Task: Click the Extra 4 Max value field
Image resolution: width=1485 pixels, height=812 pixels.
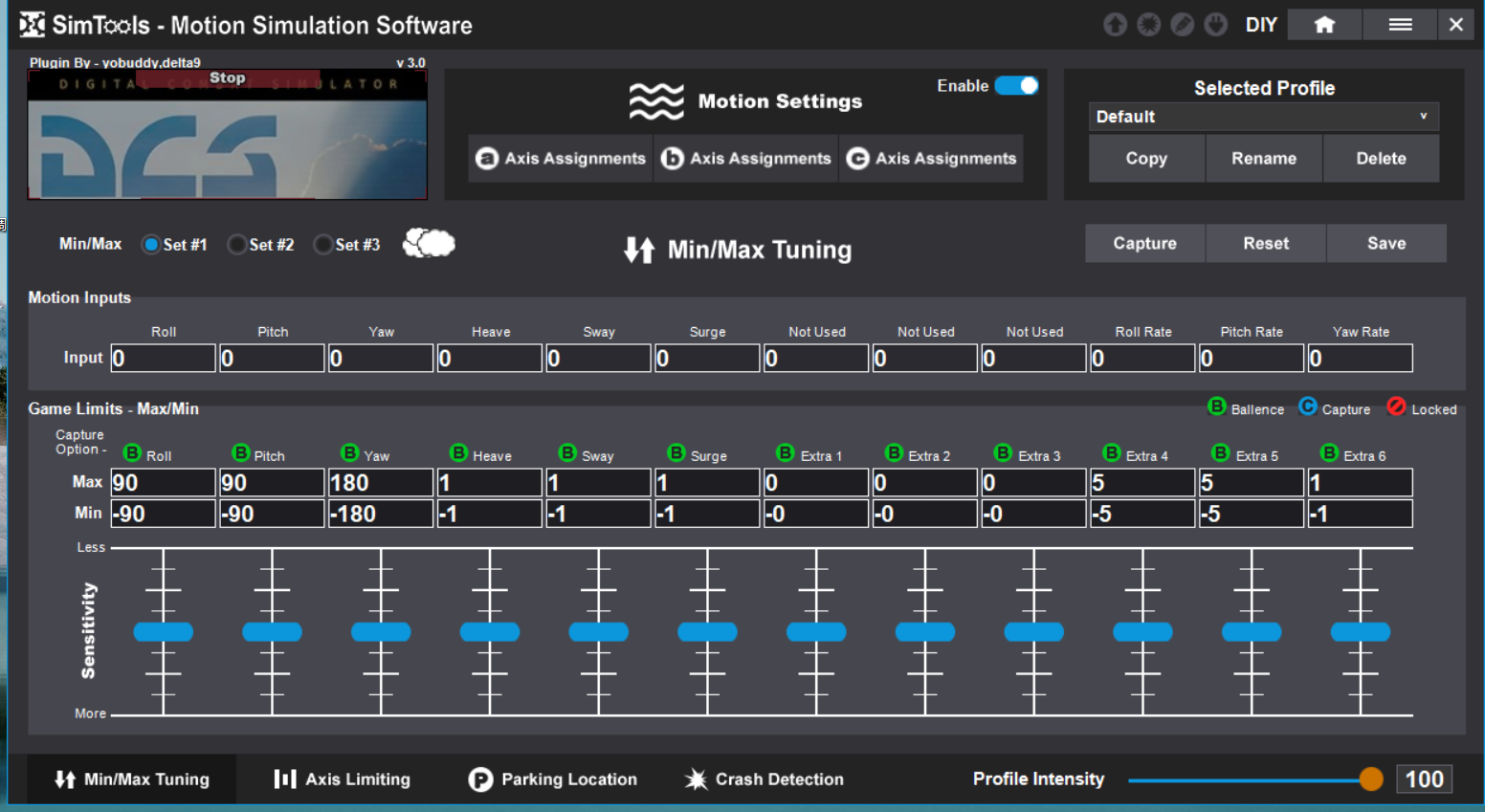Action: pos(1142,482)
